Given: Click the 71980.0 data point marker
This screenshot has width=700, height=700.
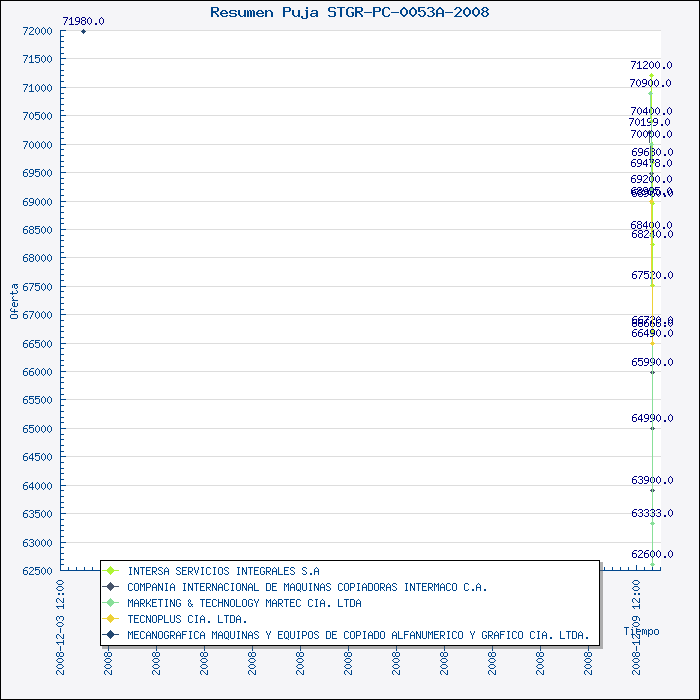Looking at the screenshot, I should point(83,31).
